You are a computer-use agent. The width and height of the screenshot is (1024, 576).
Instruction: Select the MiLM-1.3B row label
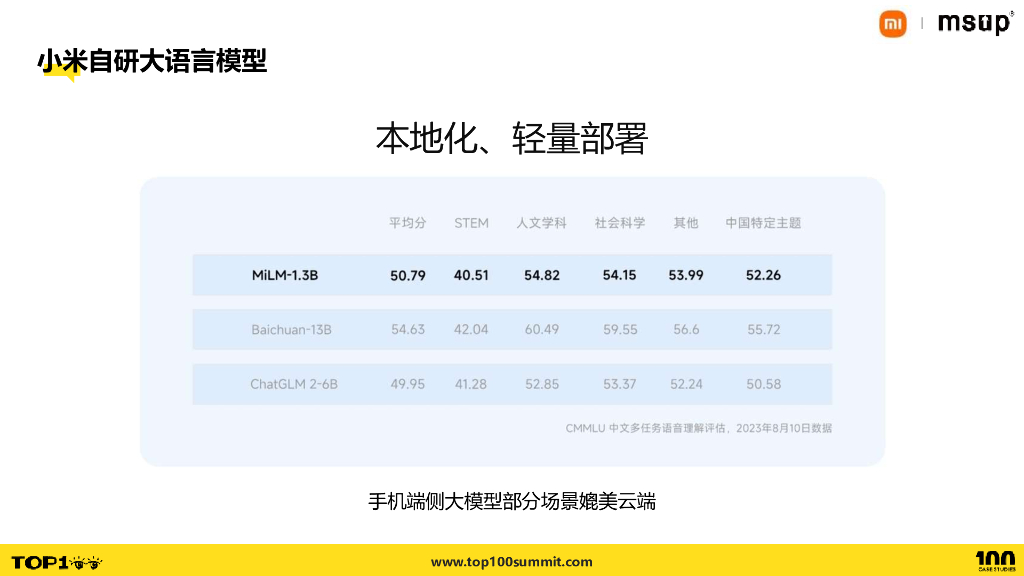tap(285, 276)
